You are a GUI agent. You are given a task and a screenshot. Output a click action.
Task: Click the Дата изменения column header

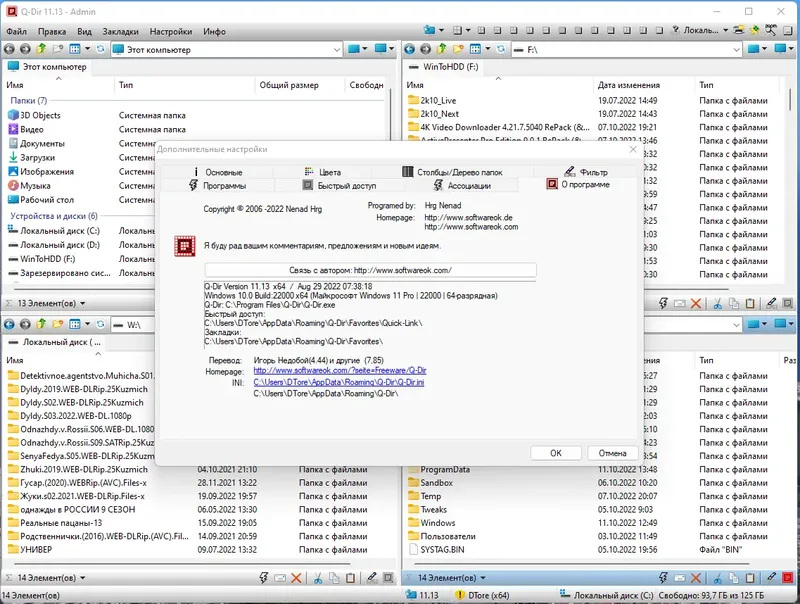(x=629, y=85)
